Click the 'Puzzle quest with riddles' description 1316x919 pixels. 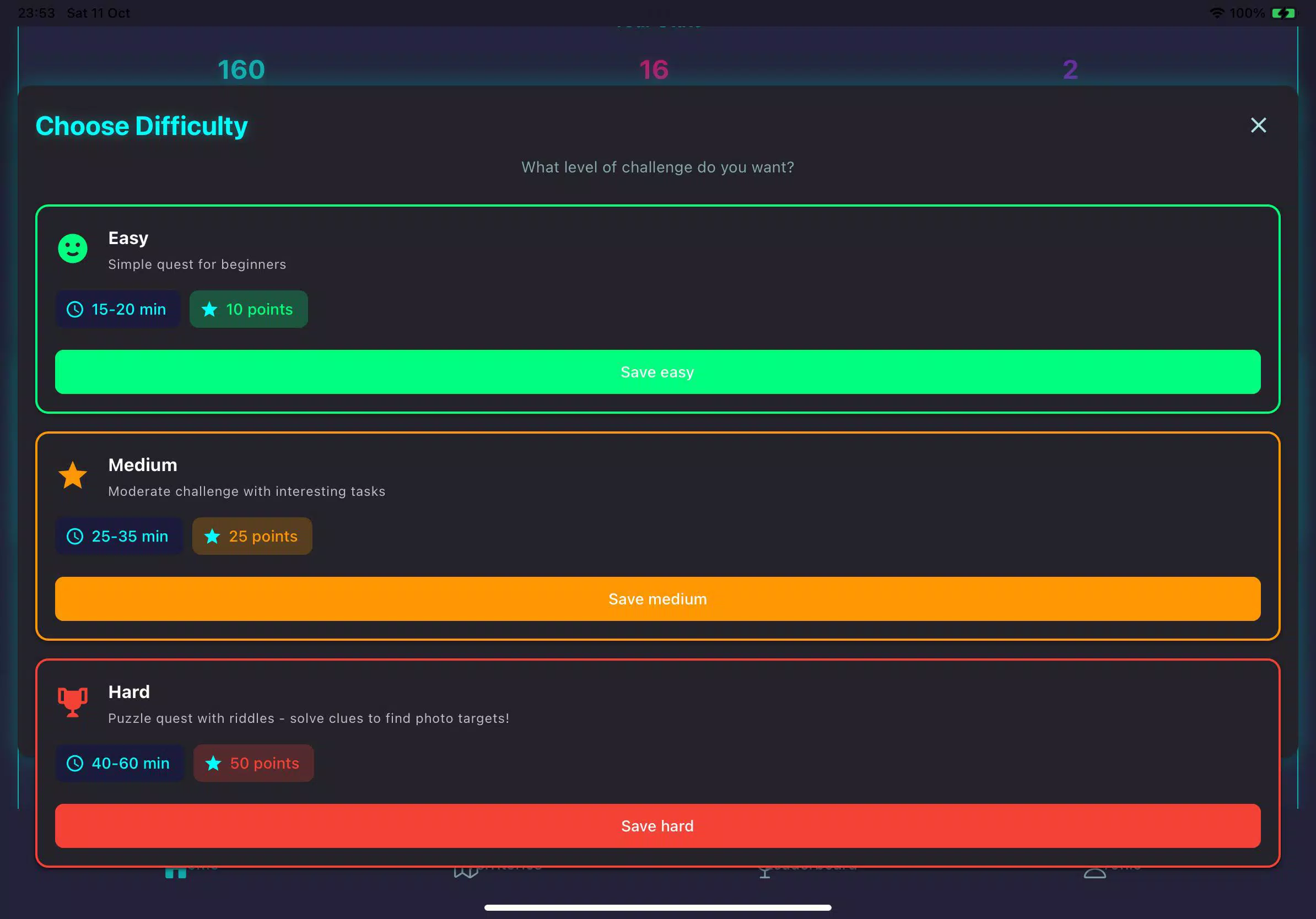pyautogui.click(x=309, y=718)
